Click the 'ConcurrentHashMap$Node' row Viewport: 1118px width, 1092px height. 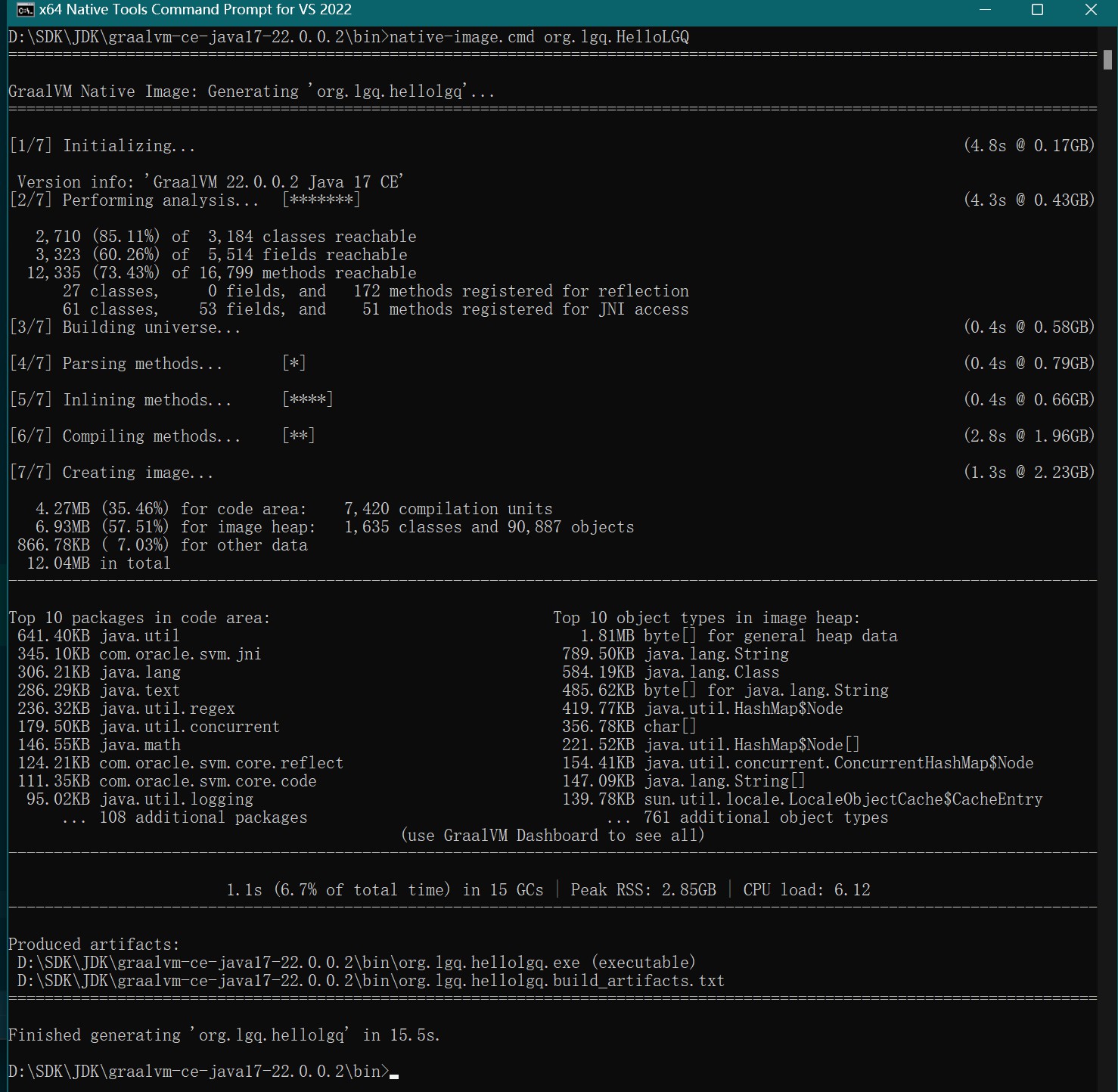[x=798, y=763]
